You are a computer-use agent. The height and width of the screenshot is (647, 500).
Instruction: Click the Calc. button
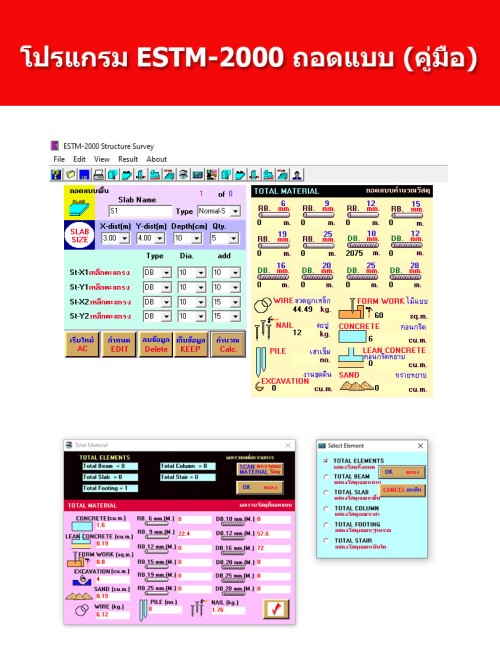tap(228, 344)
